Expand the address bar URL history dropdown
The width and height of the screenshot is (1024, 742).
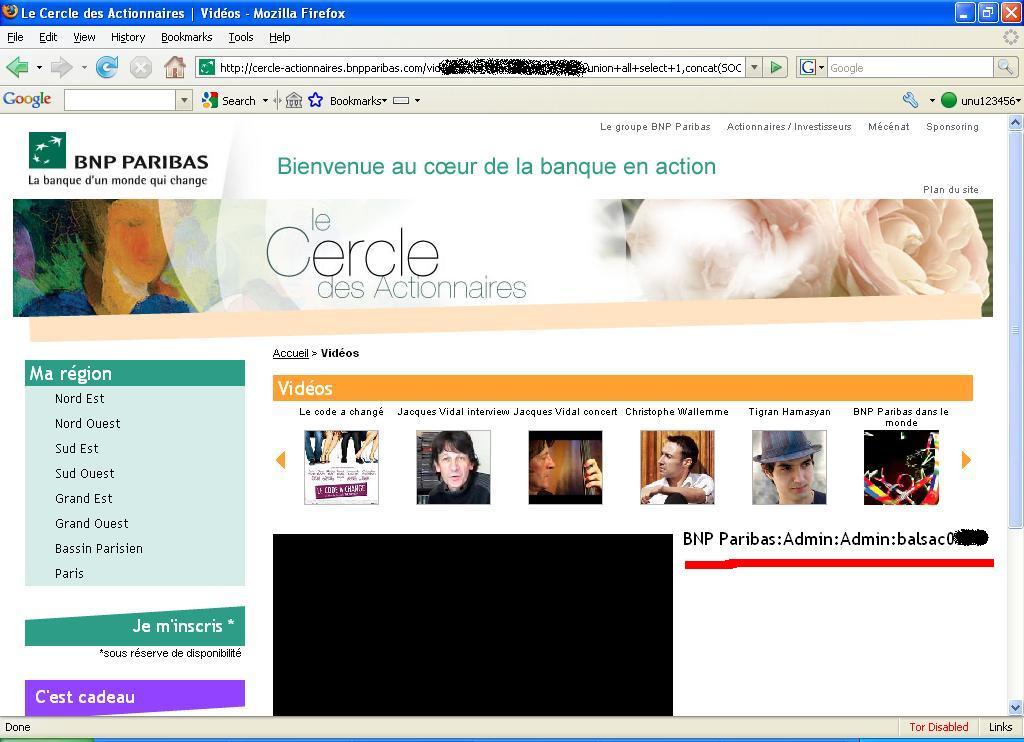pos(754,67)
